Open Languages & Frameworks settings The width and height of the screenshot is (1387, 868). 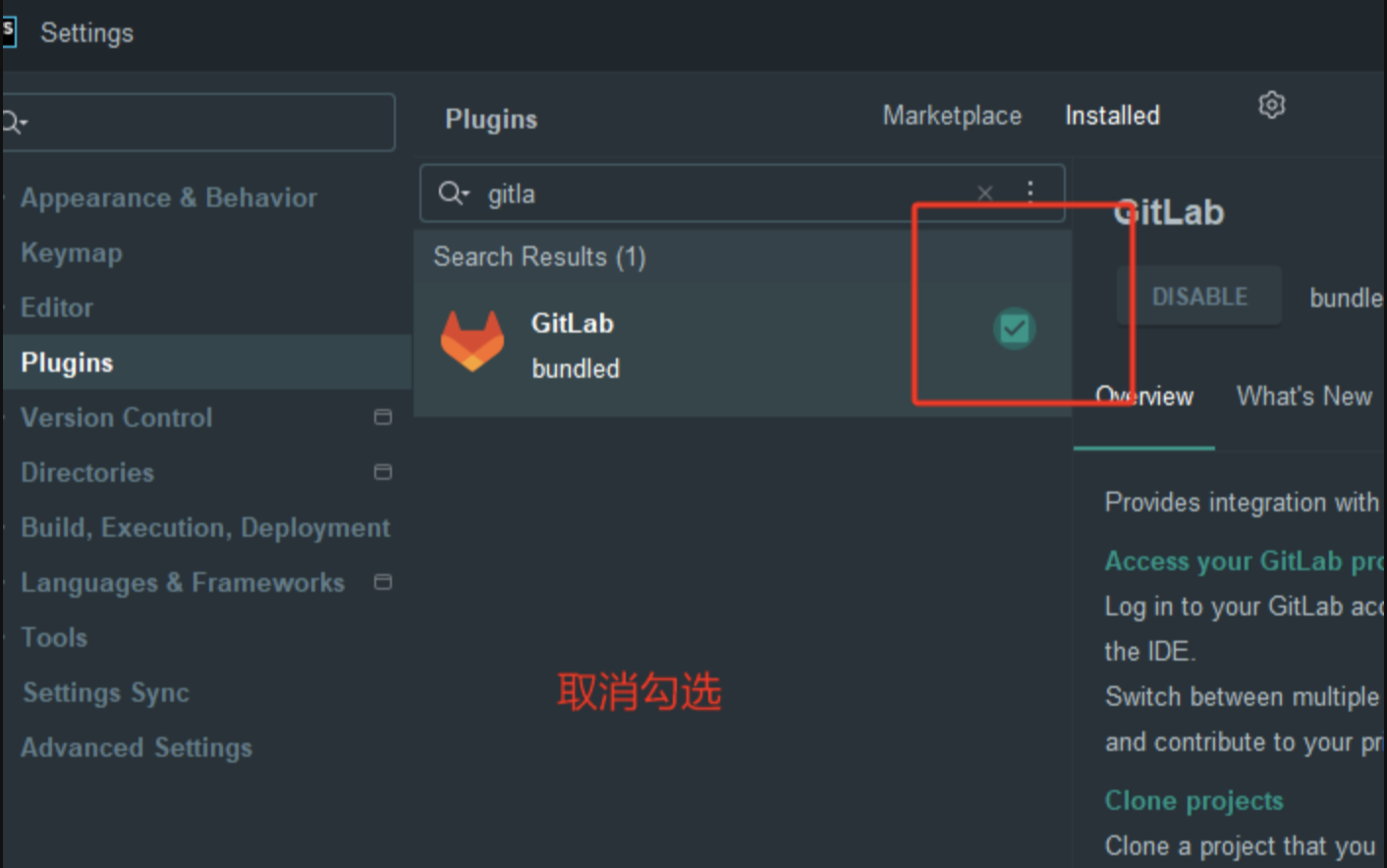[x=183, y=583]
